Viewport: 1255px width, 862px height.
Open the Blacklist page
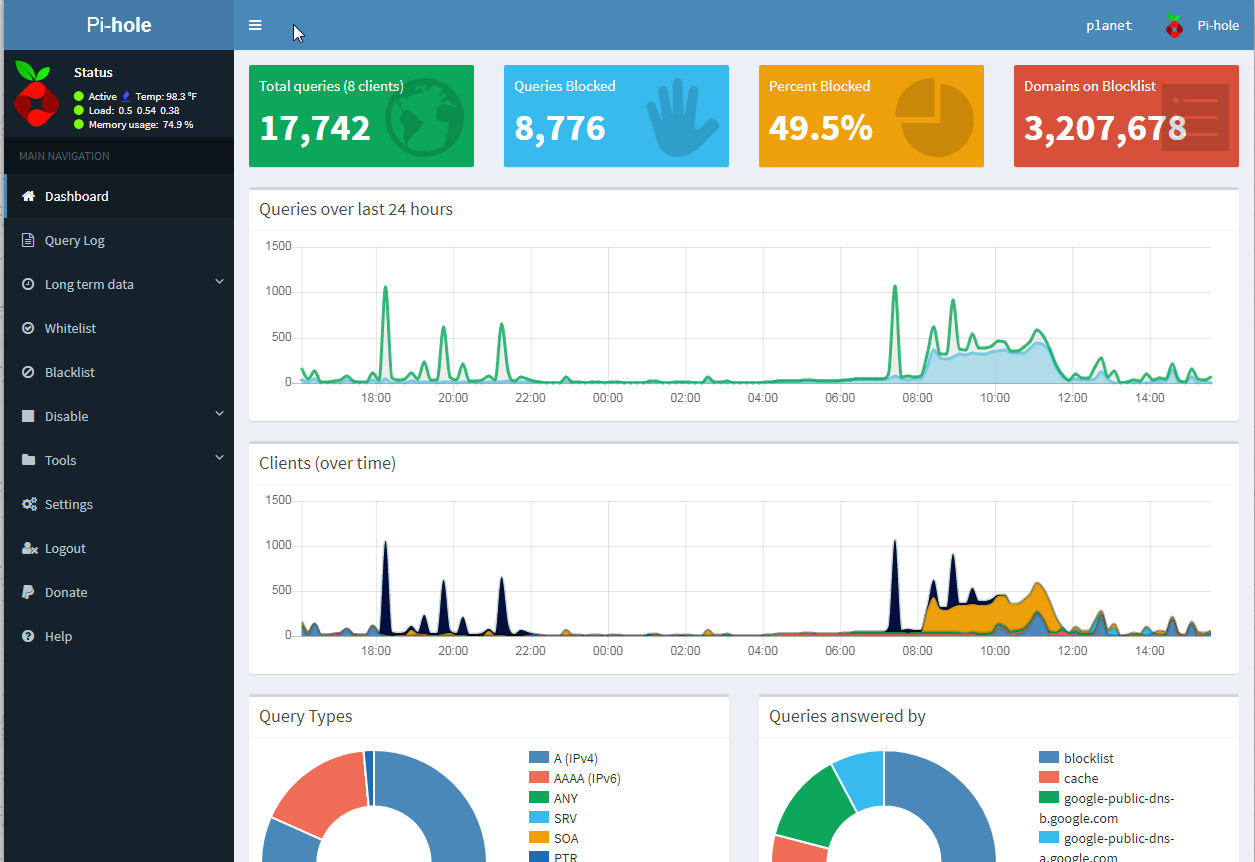[x=119, y=372]
